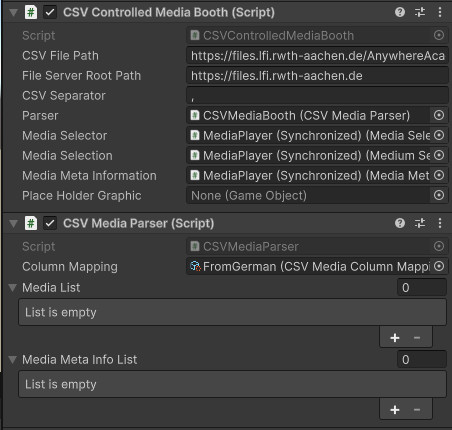Screen dimensions: 452x430
Task: Click the FromGerman scriptable object icon
Action: click(x=195, y=266)
